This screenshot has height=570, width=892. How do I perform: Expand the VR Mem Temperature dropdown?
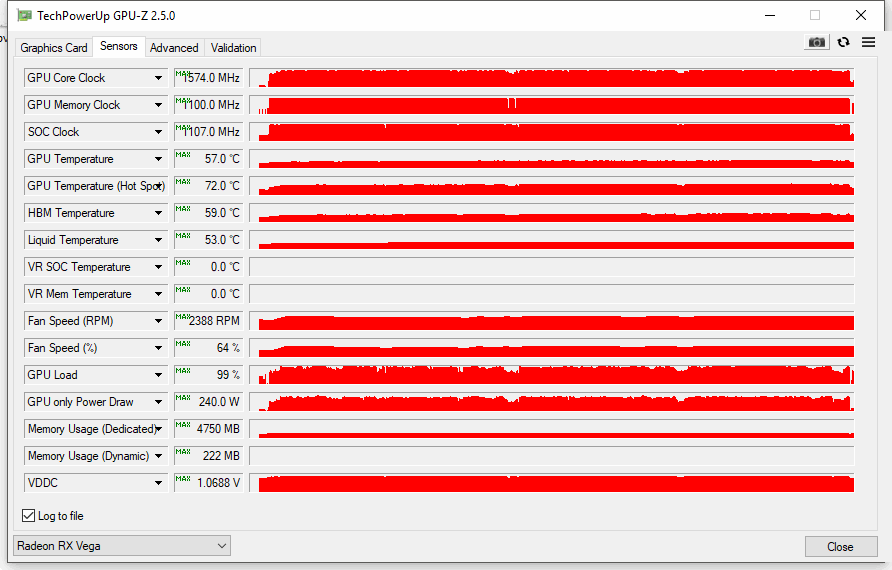click(158, 294)
